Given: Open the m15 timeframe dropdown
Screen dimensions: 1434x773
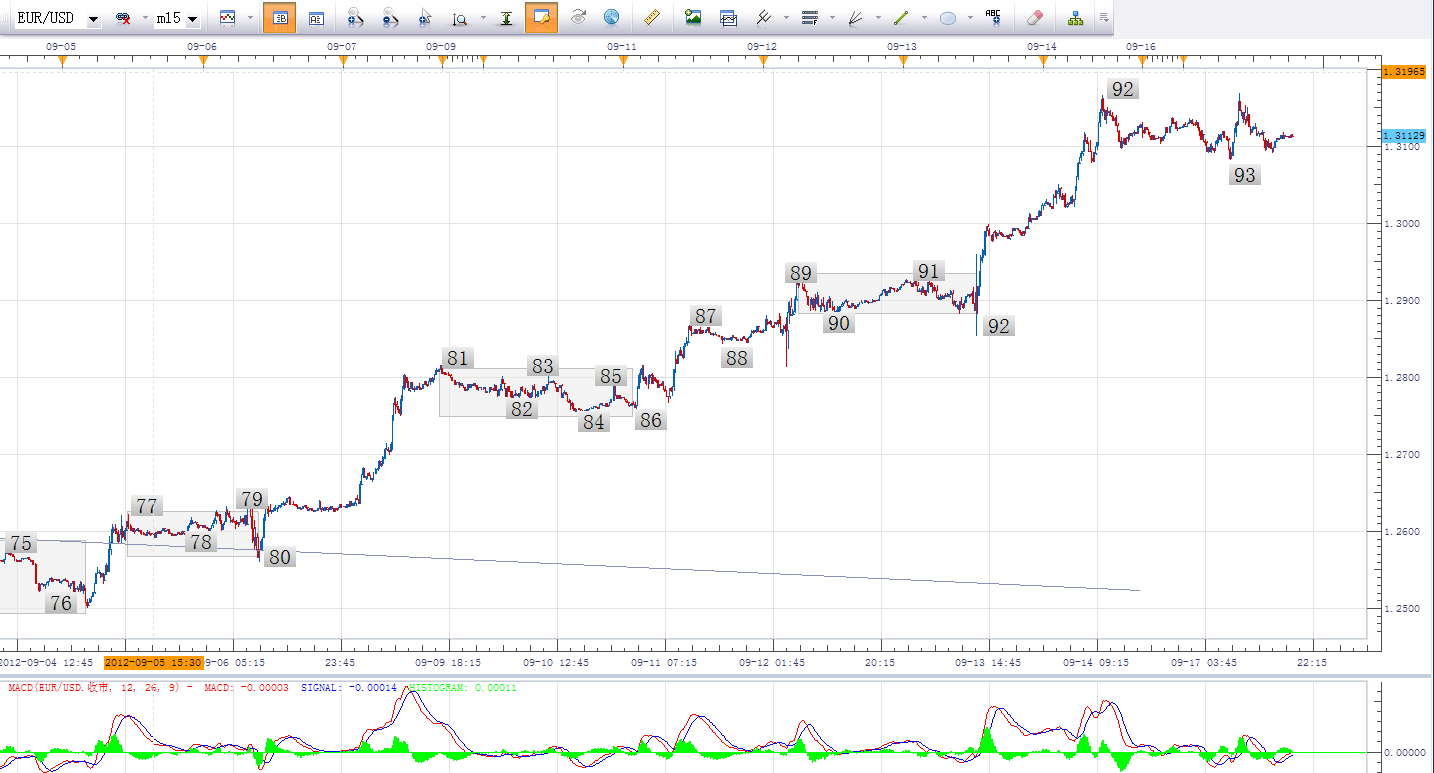Looking at the screenshot, I should [x=192, y=19].
